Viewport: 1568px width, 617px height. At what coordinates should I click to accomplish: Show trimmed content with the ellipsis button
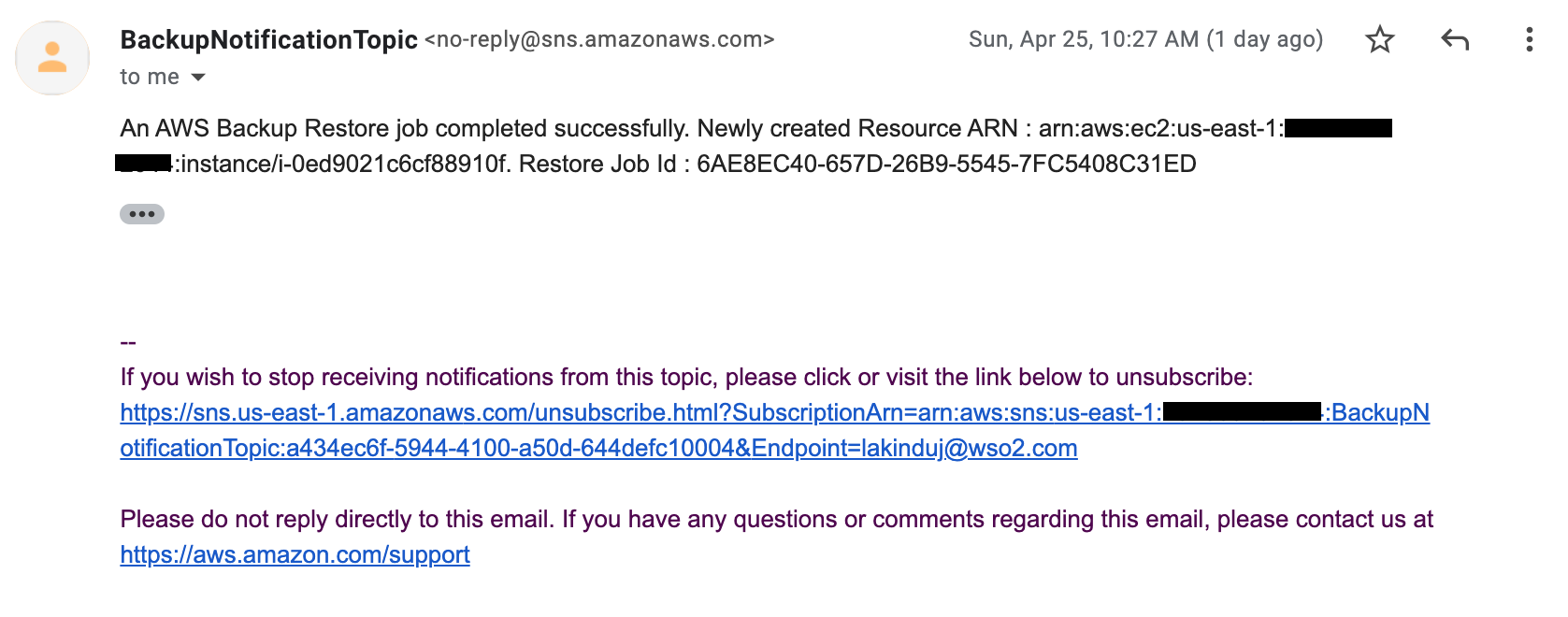point(142,214)
